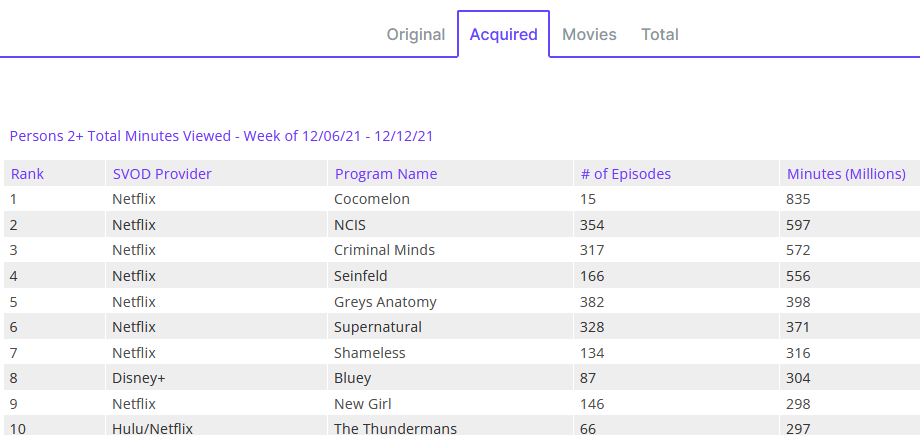920x442 pixels.
Task: Click the Greys Anatomy program name
Action: pyautogui.click(x=385, y=302)
